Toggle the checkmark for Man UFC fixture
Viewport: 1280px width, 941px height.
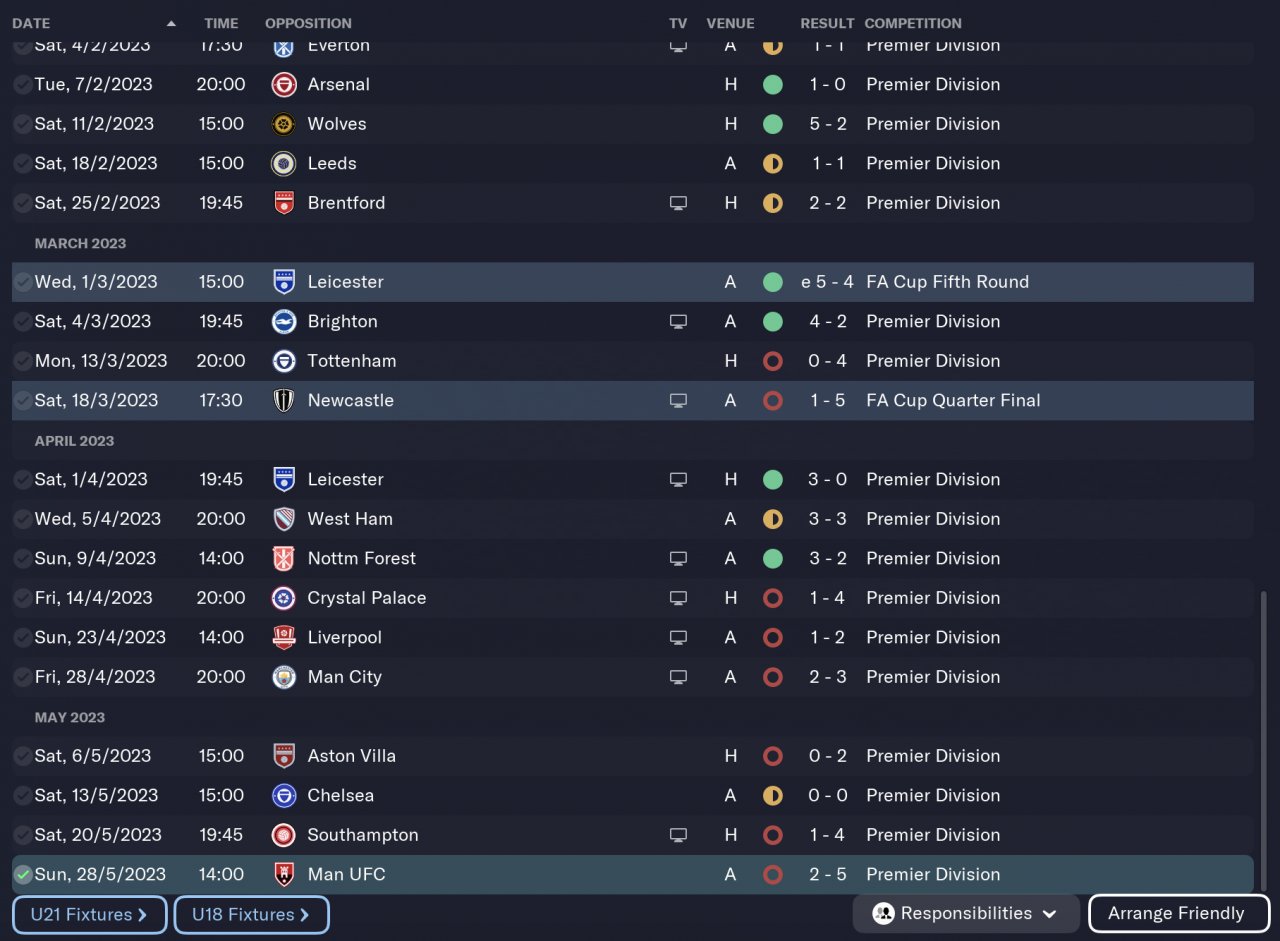pos(22,874)
